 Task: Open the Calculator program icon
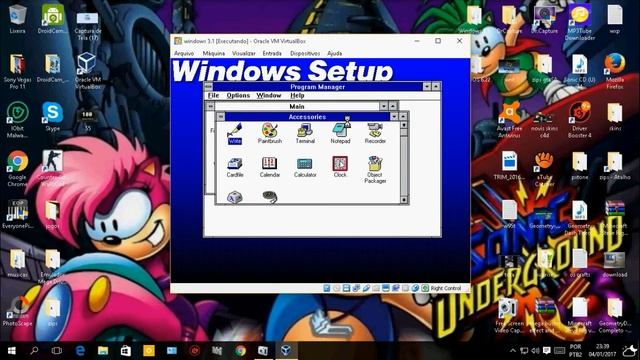pos(305,167)
